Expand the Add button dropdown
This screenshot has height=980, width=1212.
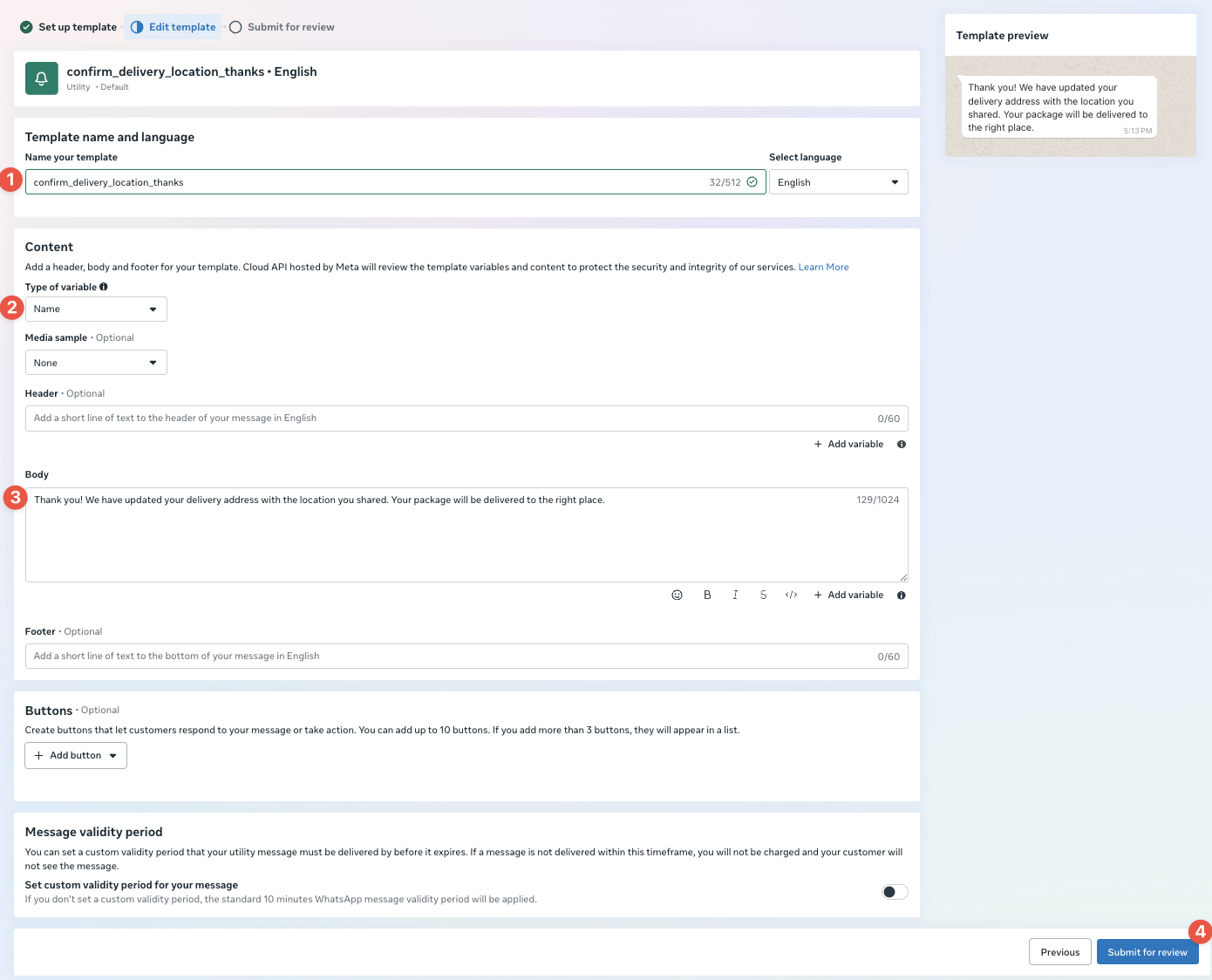click(76, 755)
